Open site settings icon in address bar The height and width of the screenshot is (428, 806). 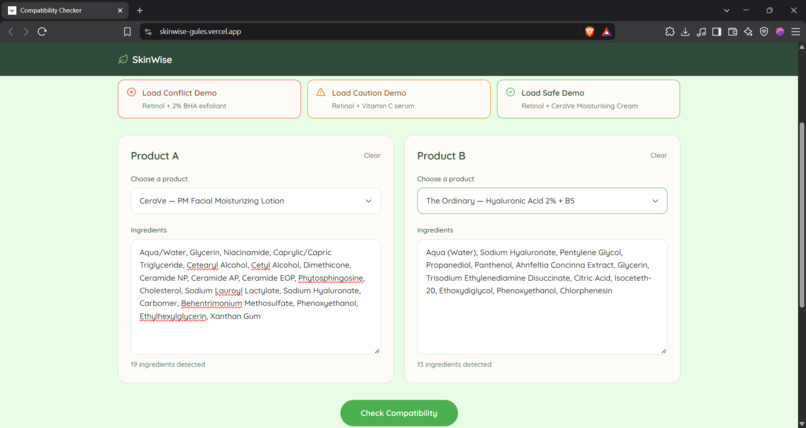click(148, 32)
